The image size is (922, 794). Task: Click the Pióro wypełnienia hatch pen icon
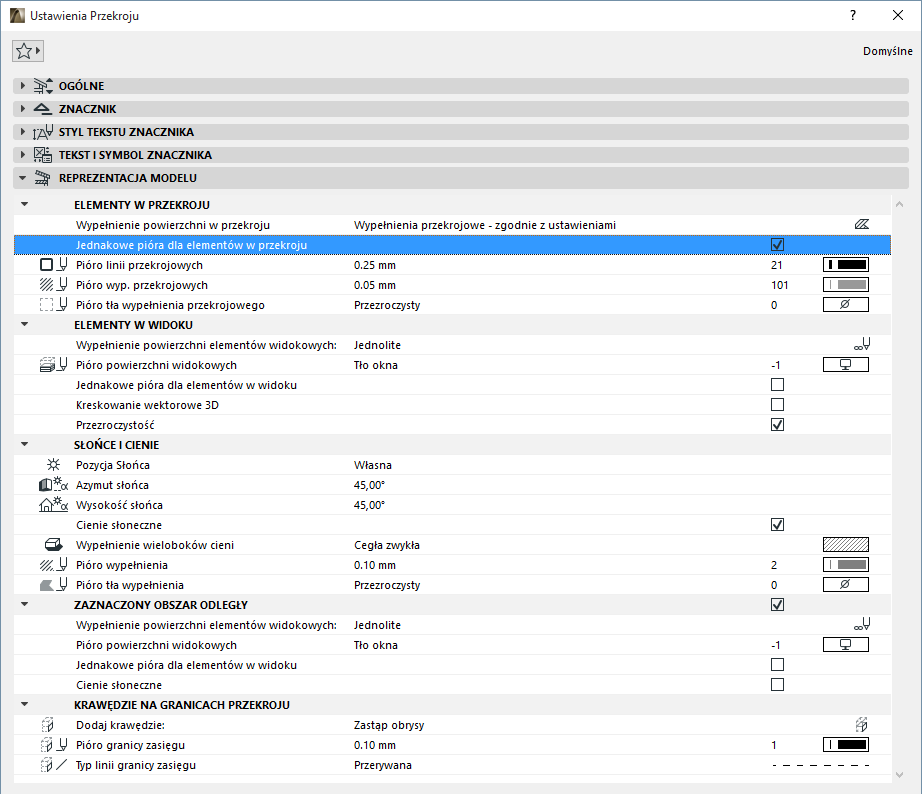coord(54,565)
